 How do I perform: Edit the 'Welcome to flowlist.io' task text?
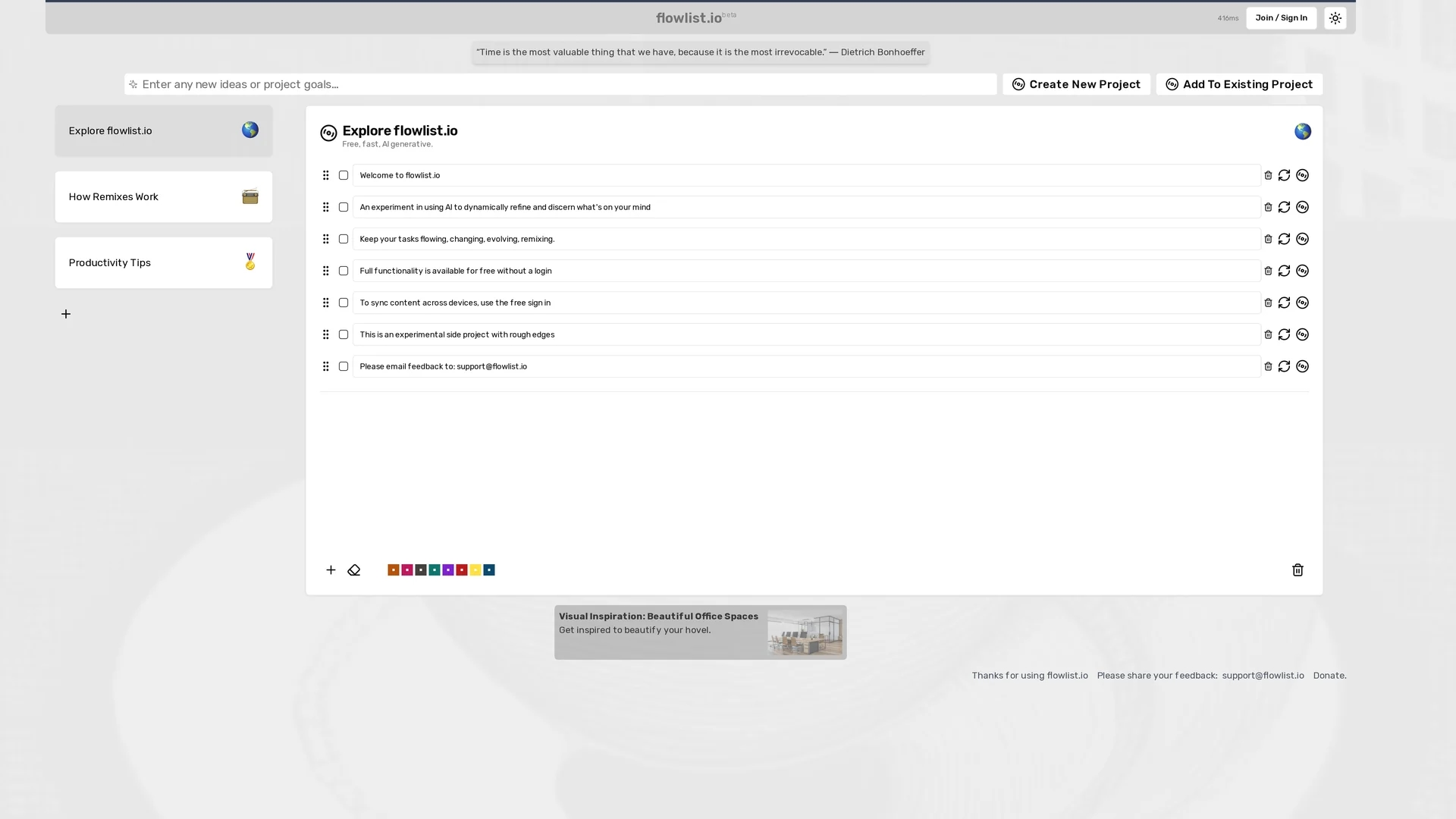pos(806,175)
